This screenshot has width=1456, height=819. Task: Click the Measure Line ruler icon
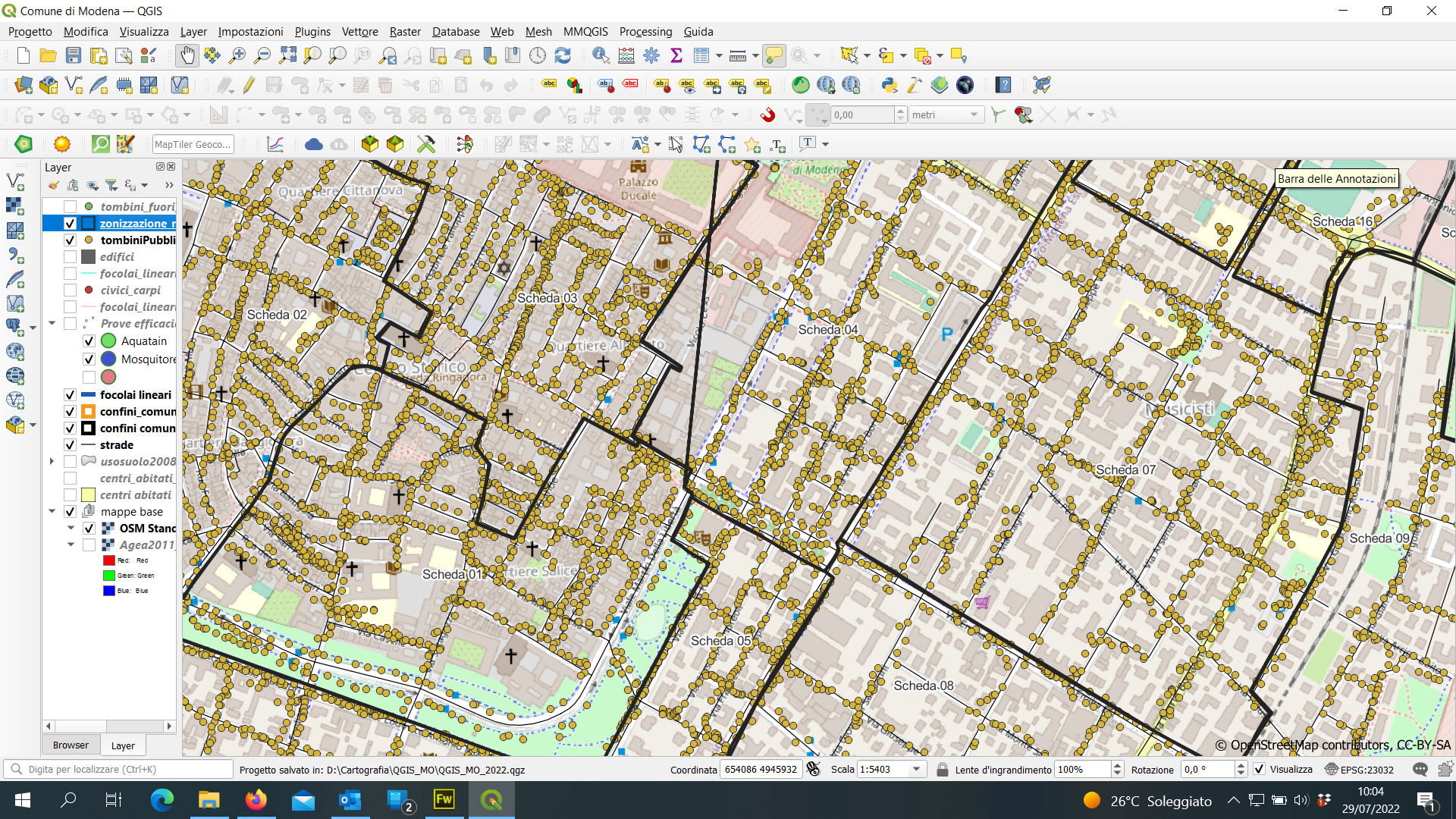tap(737, 55)
